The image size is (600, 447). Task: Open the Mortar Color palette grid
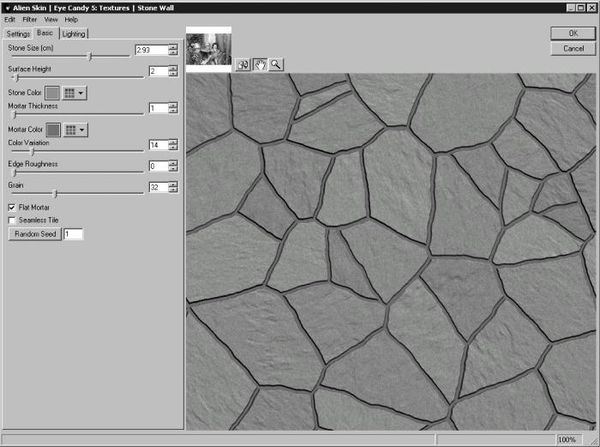point(70,129)
